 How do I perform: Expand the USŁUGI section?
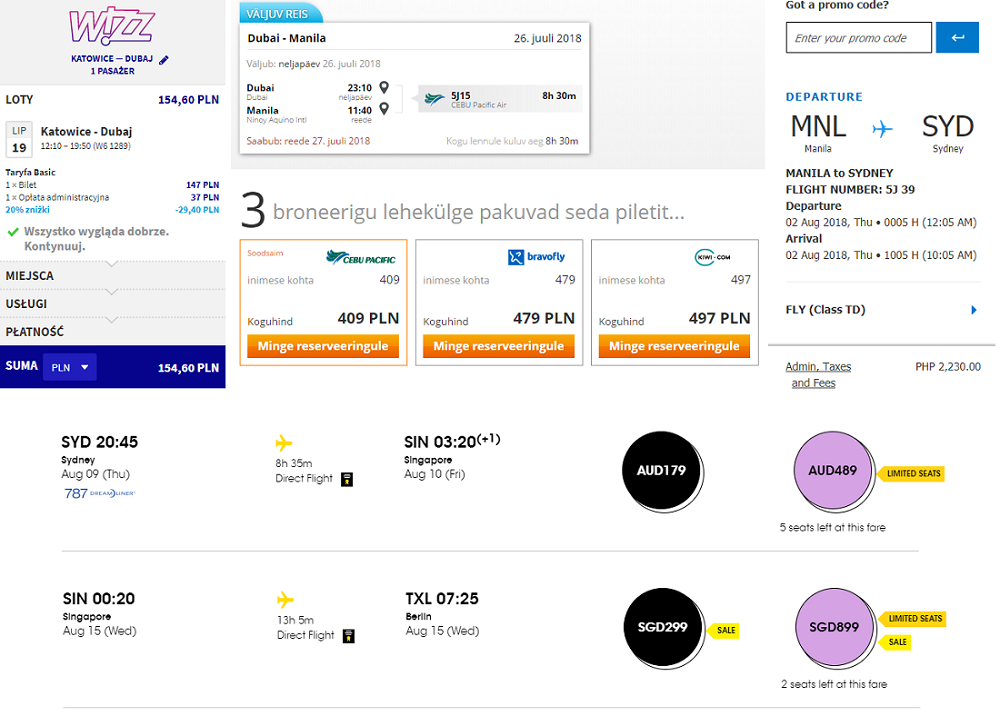pos(112,304)
